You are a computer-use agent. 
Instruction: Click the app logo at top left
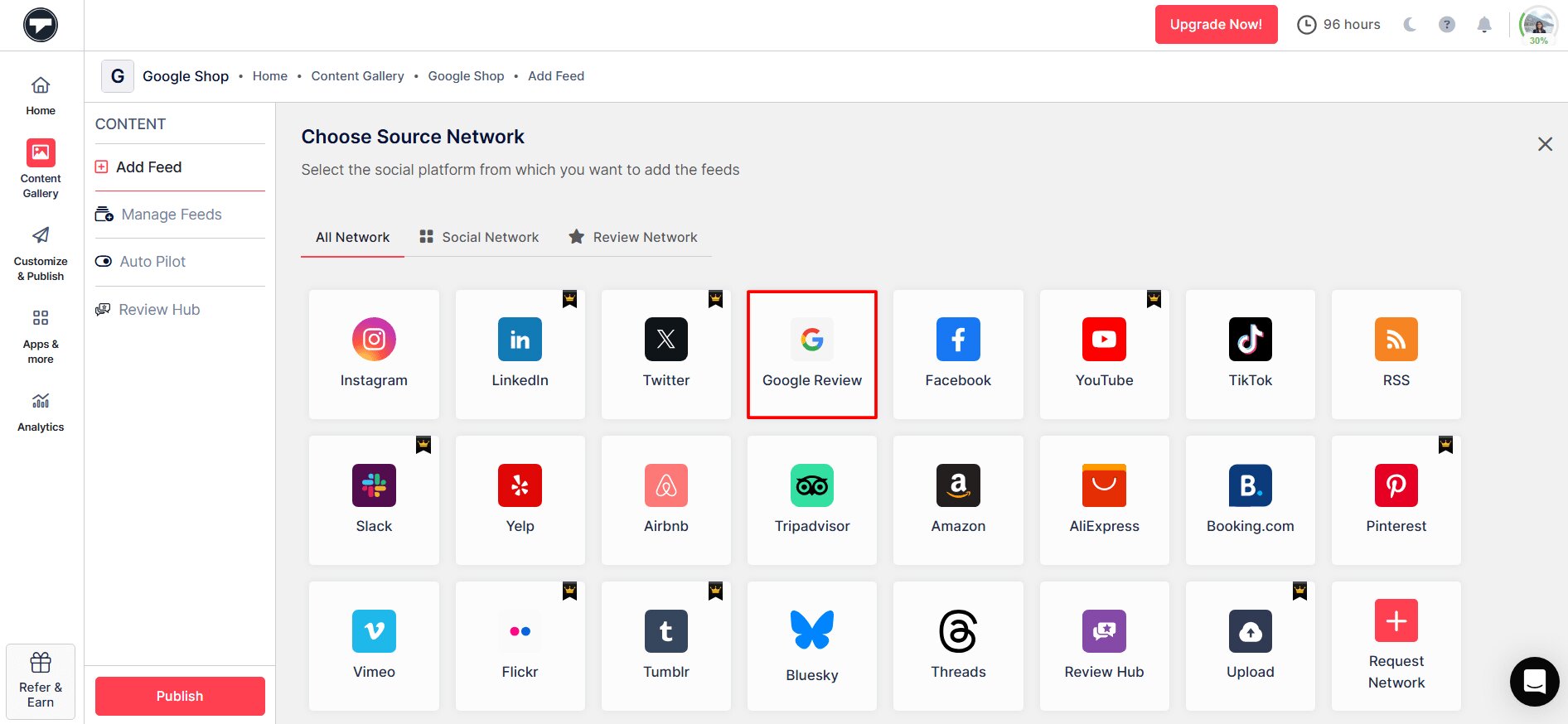(x=41, y=25)
